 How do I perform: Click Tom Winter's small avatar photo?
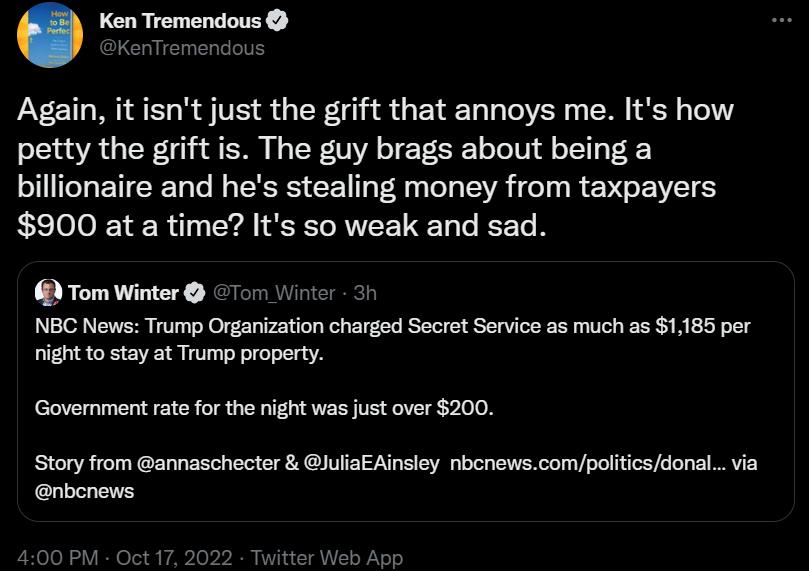click(x=48, y=292)
